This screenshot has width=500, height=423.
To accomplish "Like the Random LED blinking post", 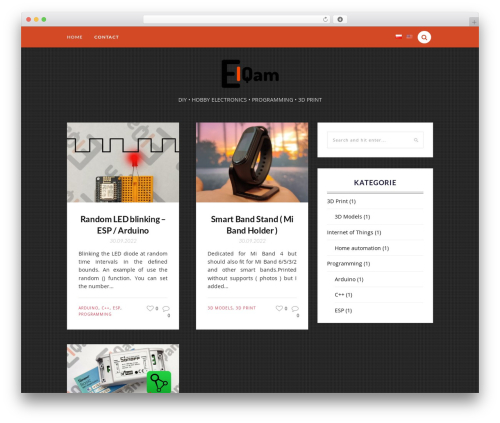I will pos(150,308).
